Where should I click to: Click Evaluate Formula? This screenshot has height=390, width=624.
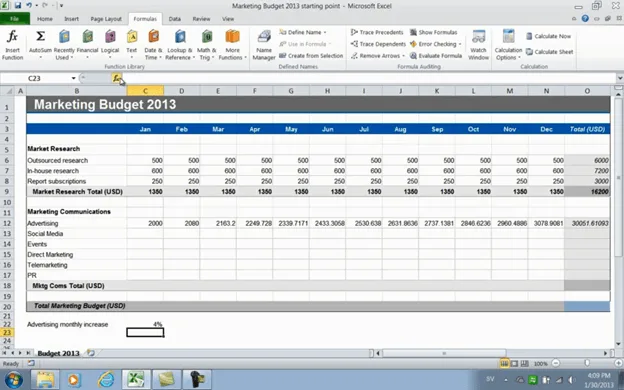436,56
